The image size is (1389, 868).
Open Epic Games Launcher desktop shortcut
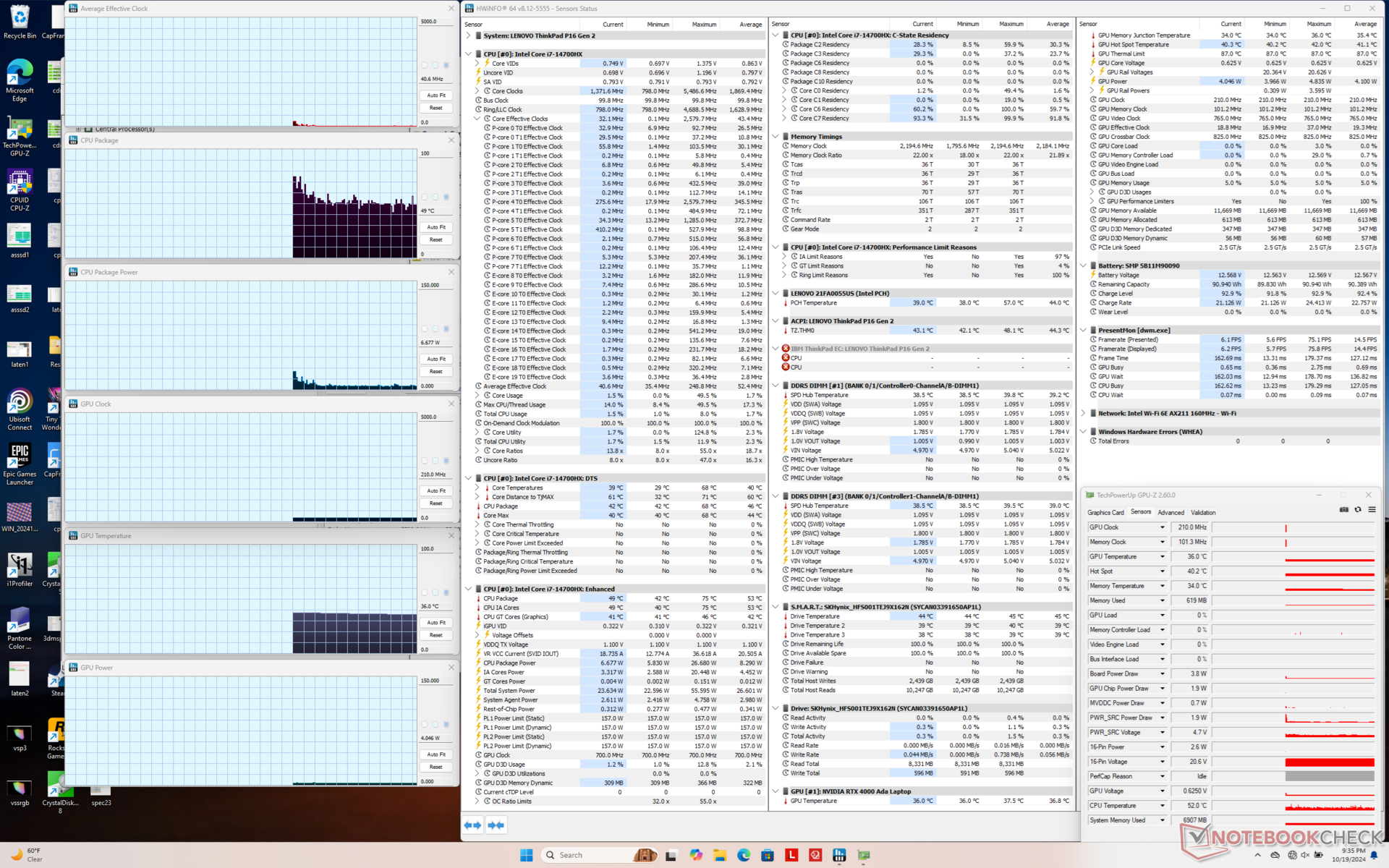click(20, 464)
